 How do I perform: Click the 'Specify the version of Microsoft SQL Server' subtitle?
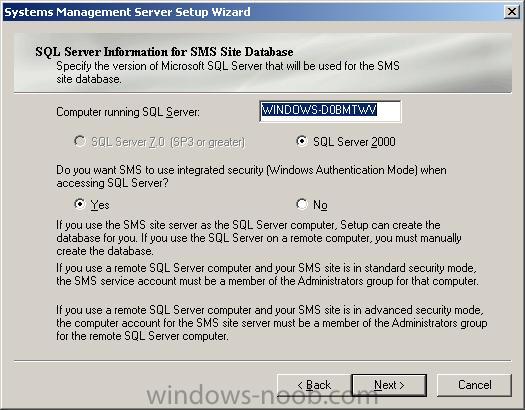tap(228, 72)
